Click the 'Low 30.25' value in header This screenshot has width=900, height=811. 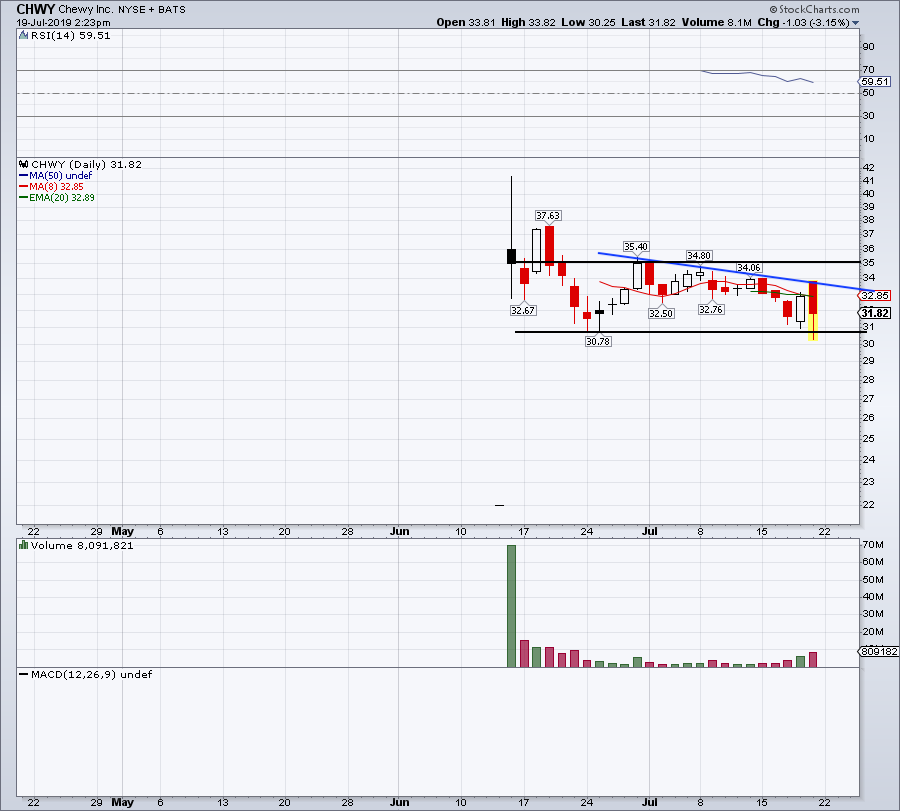point(588,22)
